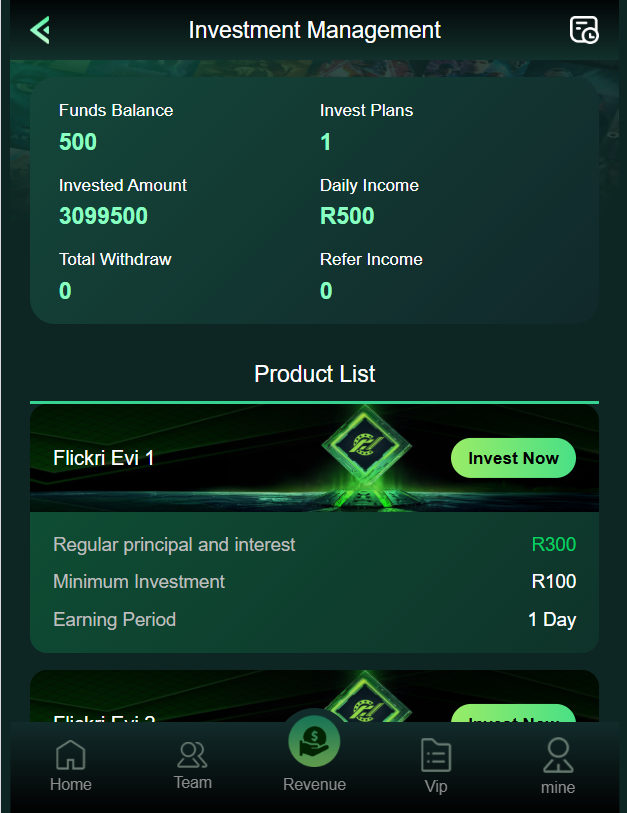Open the investment history records icon
This screenshot has height=813, width=627.
click(x=584, y=30)
